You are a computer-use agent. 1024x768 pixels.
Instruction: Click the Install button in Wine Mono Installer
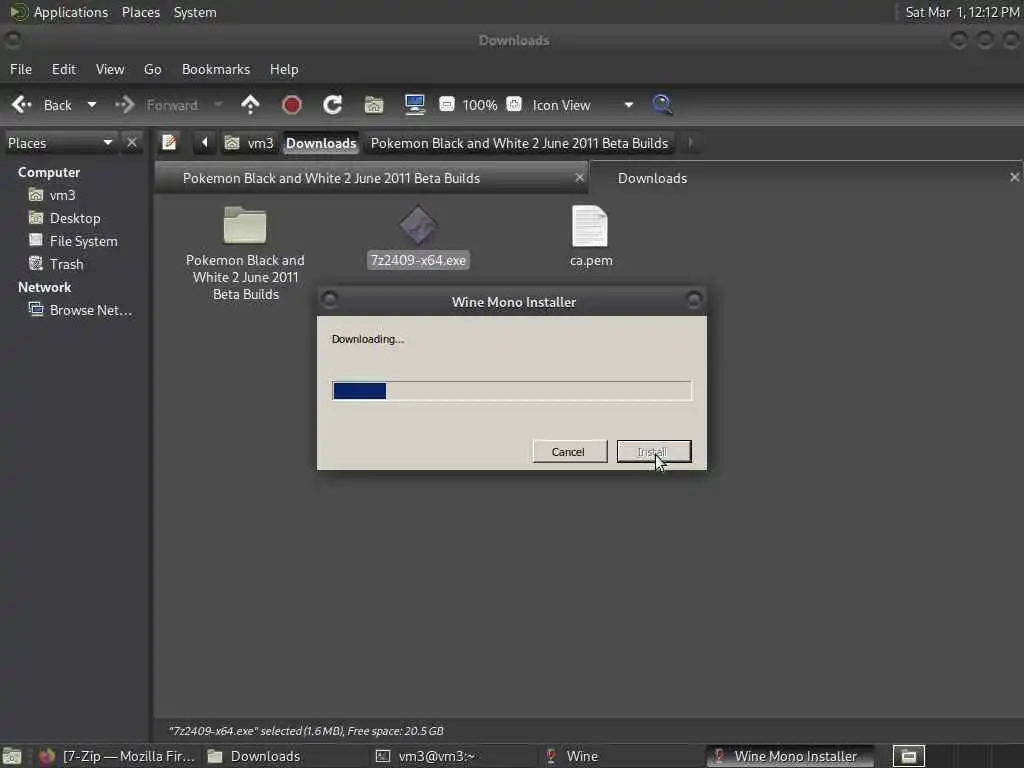pyautogui.click(x=654, y=451)
